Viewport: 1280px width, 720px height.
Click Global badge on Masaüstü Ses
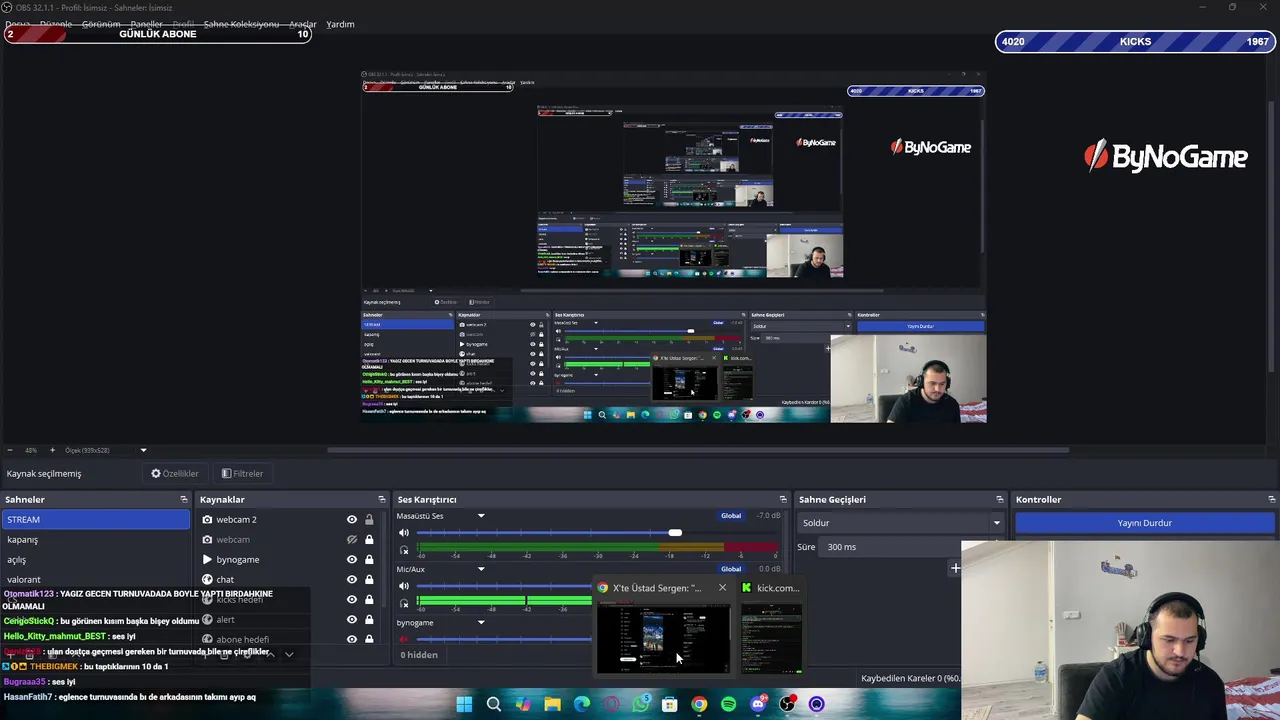(731, 516)
